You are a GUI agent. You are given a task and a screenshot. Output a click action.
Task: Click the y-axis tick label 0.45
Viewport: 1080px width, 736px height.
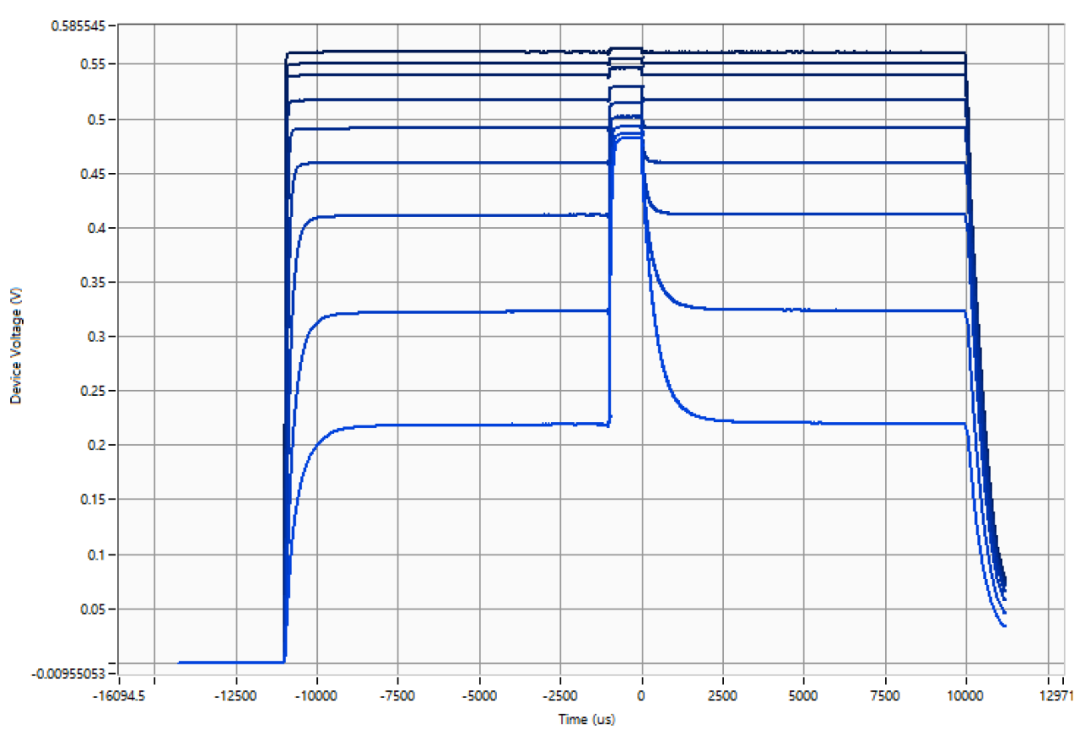click(x=94, y=174)
